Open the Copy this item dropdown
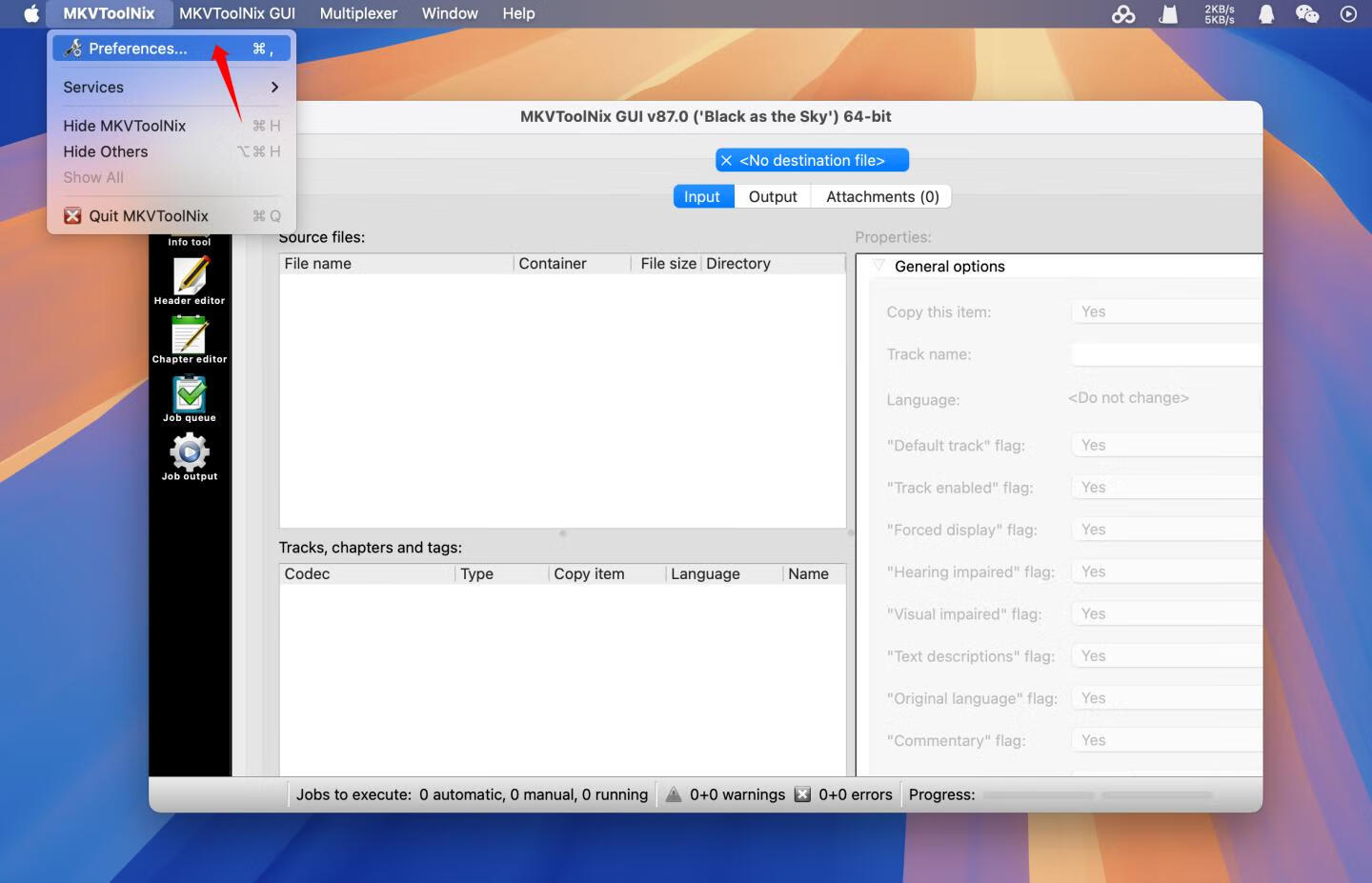1372x883 pixels. coord(1167,311)
